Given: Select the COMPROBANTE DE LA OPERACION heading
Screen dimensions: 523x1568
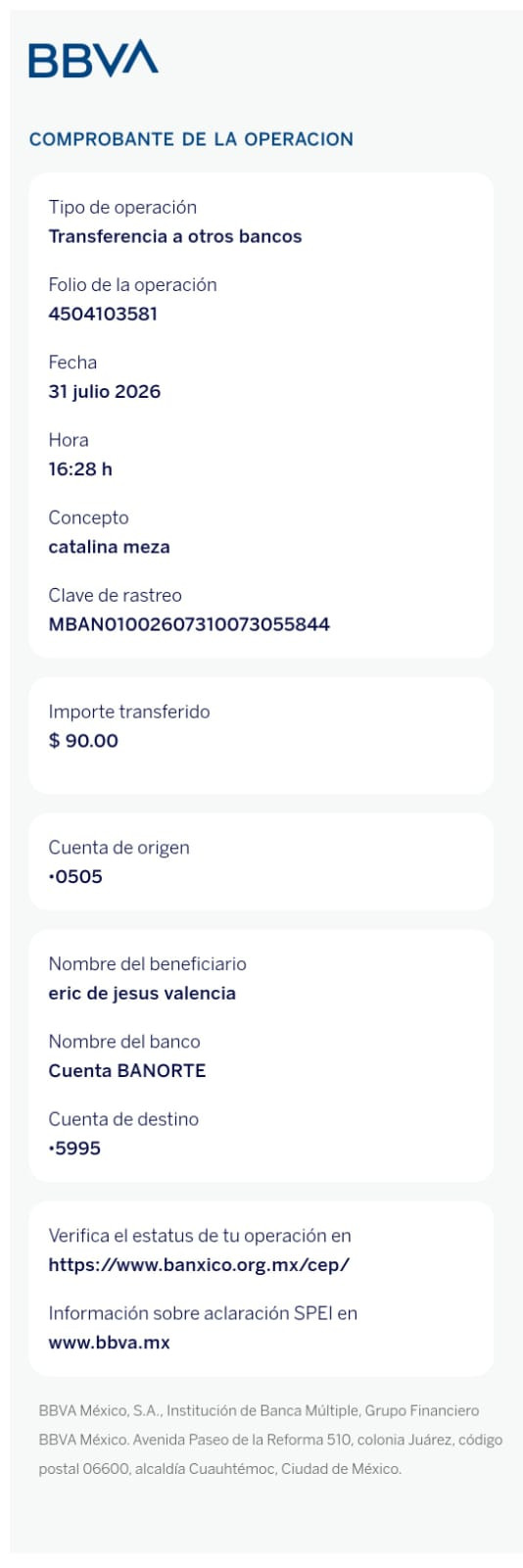Looking at the screenshot, I should tap(191, 139).
